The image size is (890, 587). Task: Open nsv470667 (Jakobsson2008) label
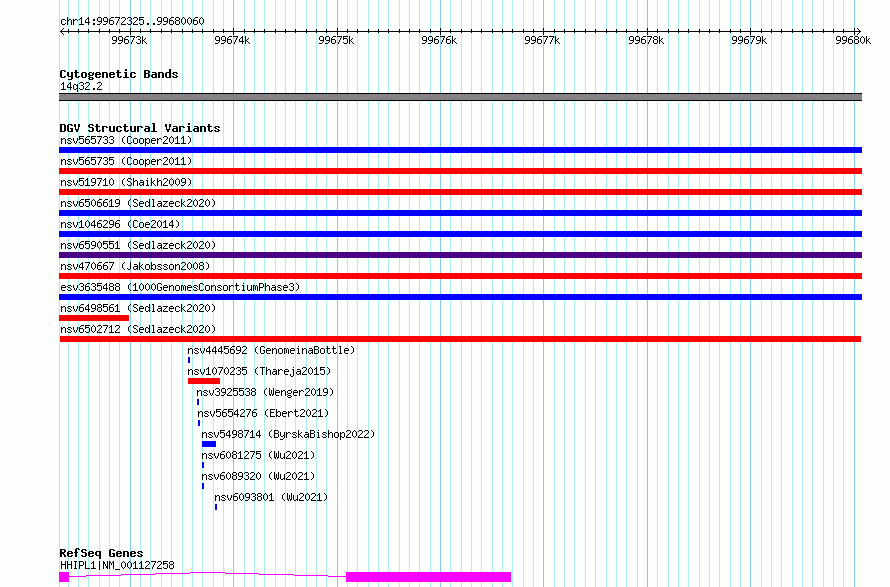coord(135,266)
